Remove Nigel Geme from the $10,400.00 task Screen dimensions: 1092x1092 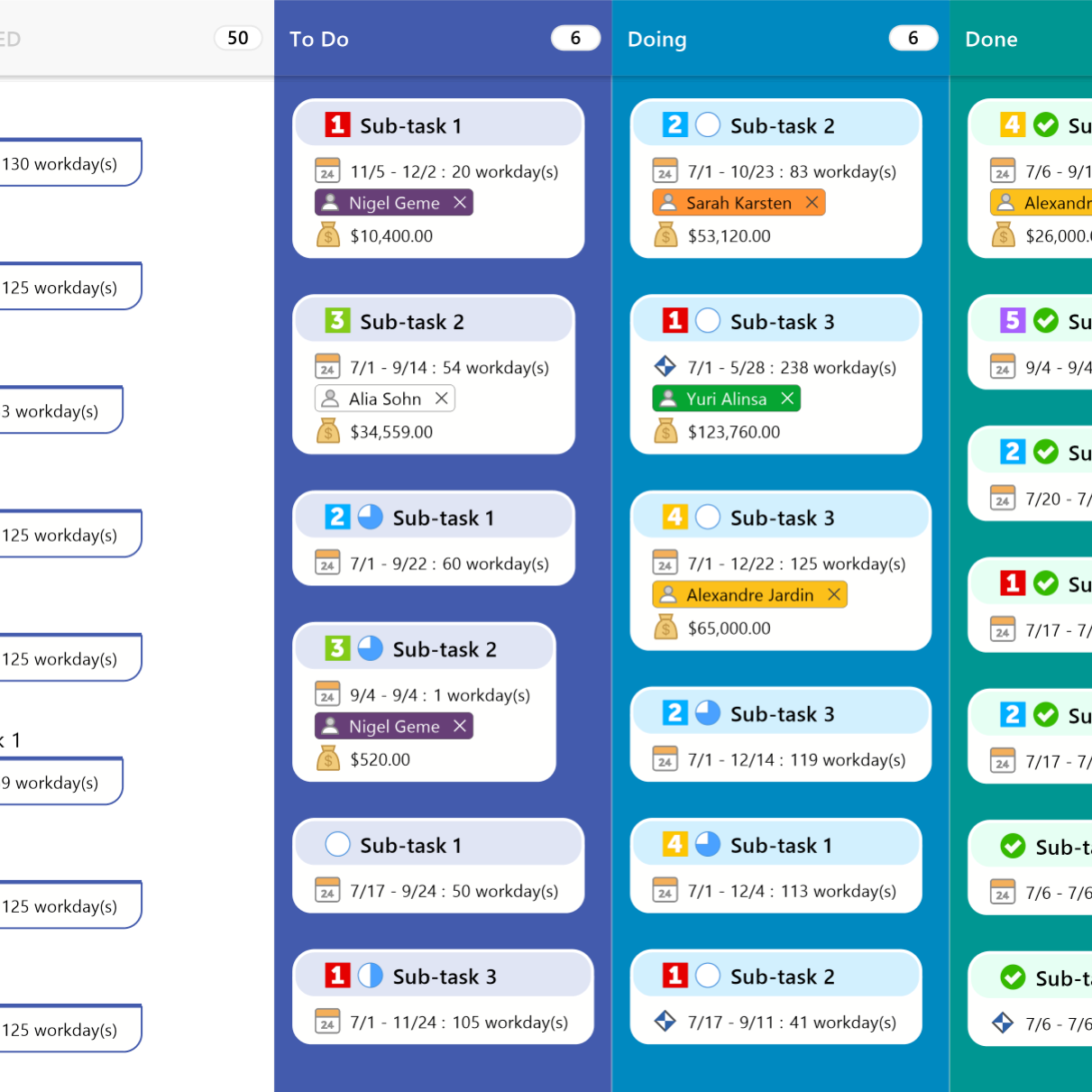pos(460,203)
